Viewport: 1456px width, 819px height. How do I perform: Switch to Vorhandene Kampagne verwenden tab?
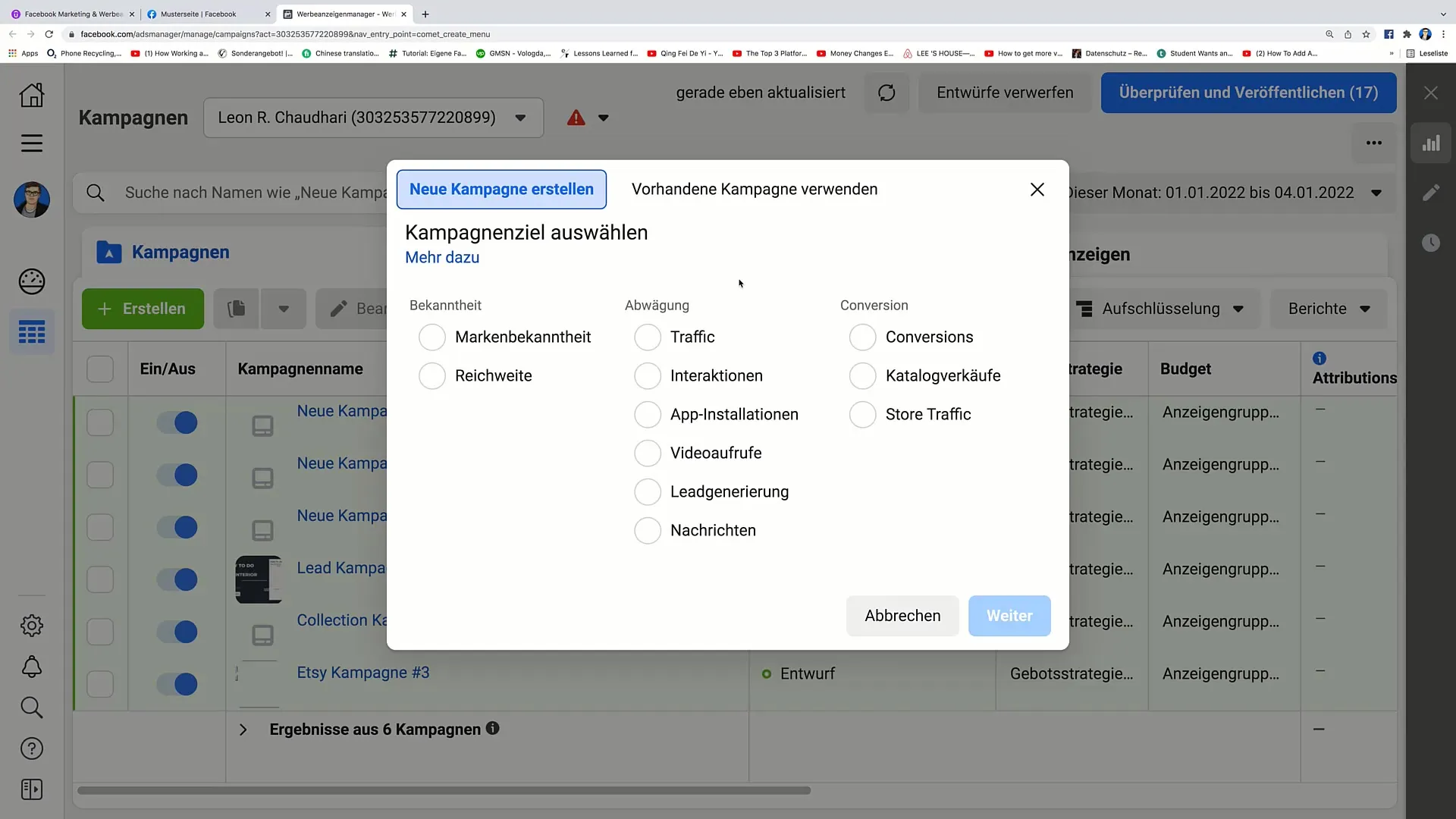[754, 189]
